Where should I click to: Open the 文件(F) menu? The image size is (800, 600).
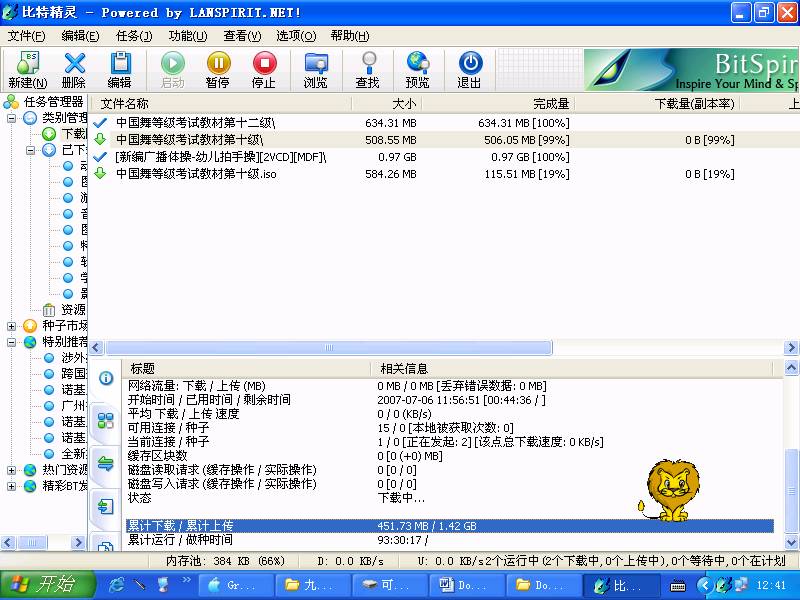point(27,36)
